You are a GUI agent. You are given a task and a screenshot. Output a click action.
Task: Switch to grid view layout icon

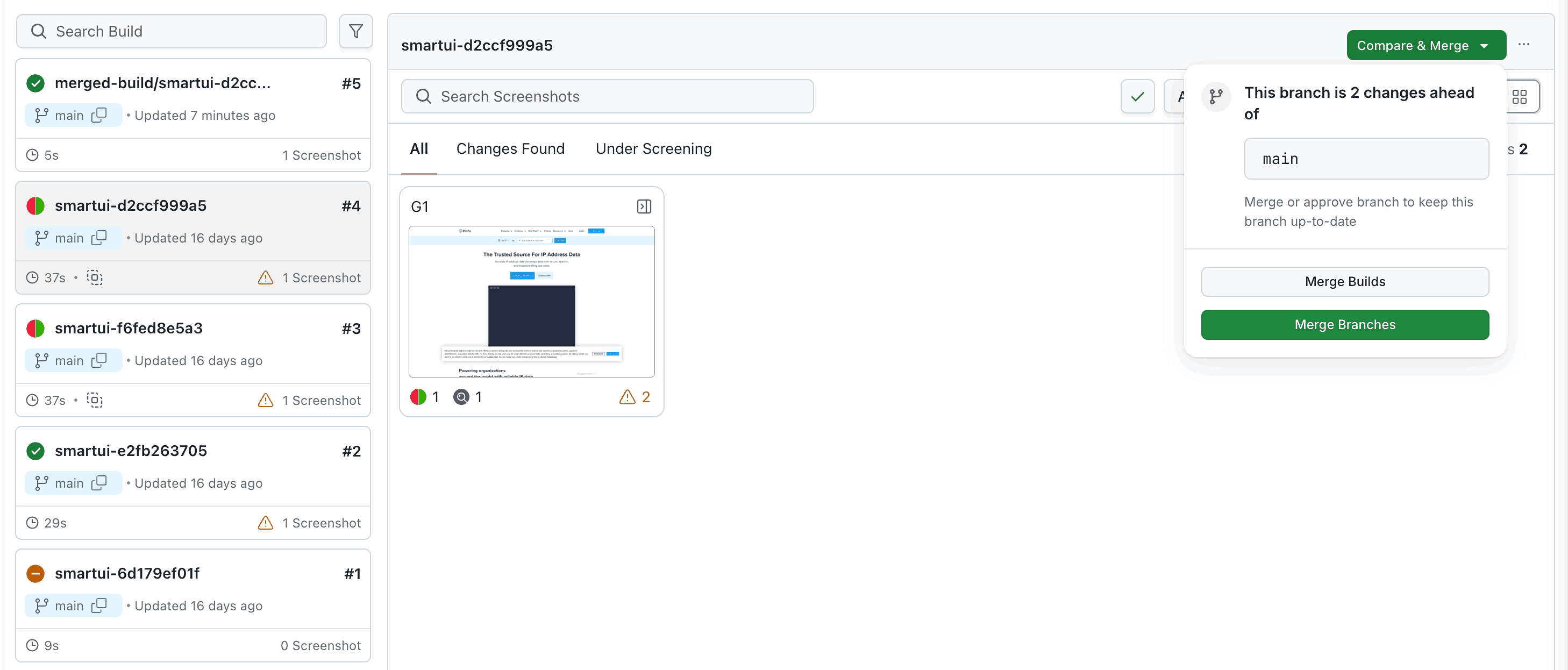click(x=1519, y=96)
